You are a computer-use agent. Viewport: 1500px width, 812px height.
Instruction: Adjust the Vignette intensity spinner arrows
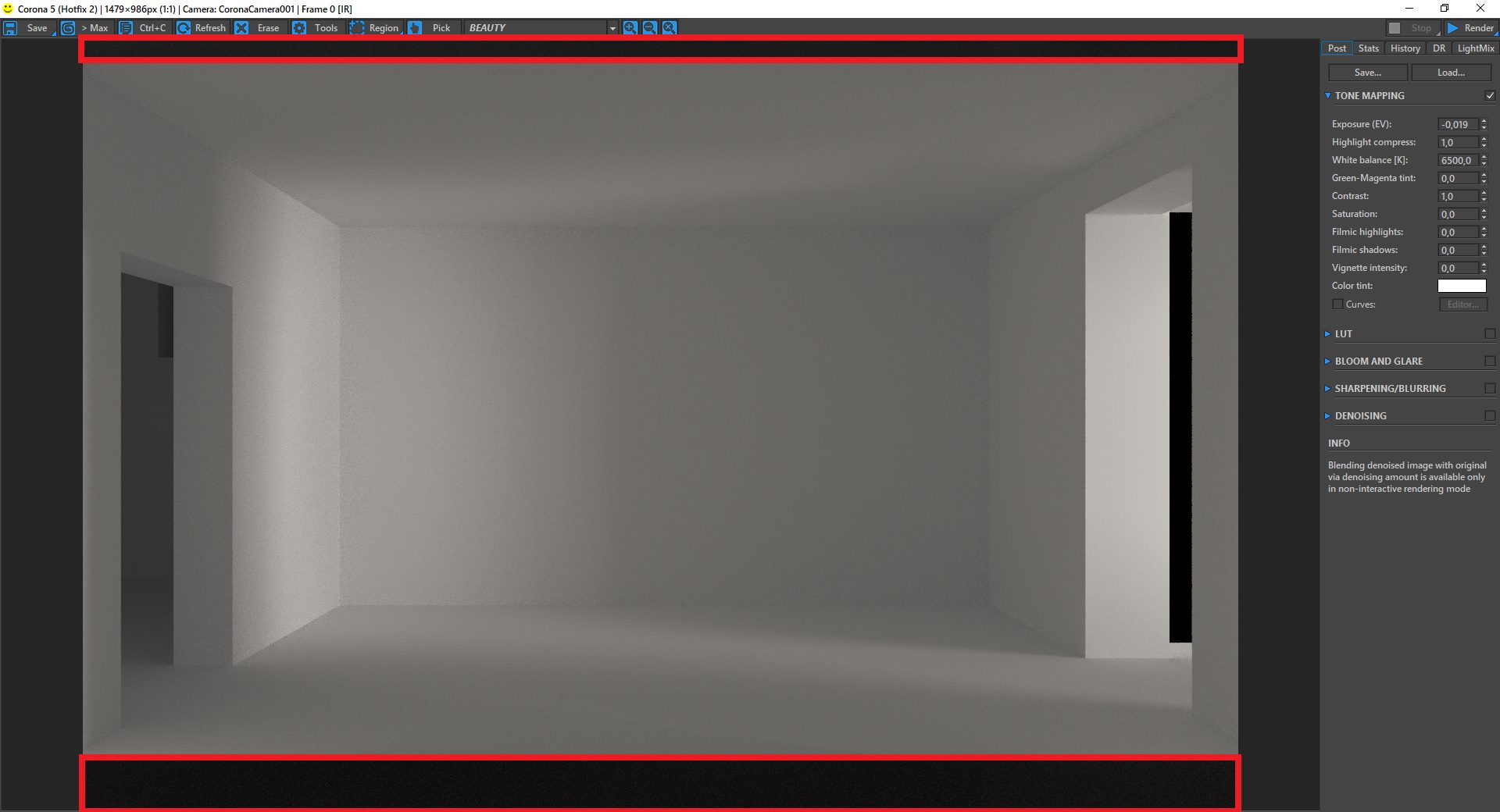(x=1484, y=268)
